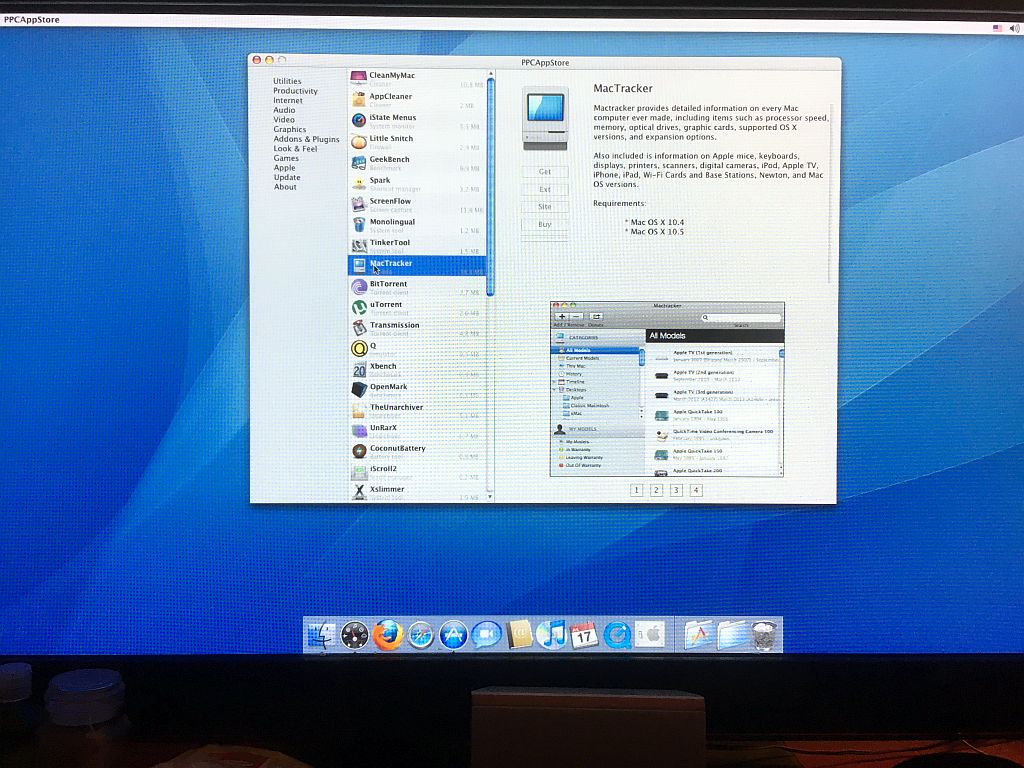This screenshot has height=768, width=1024.
Task: Select Transmission in the app list
Action: pyautogui.click(x=417, y=328)
